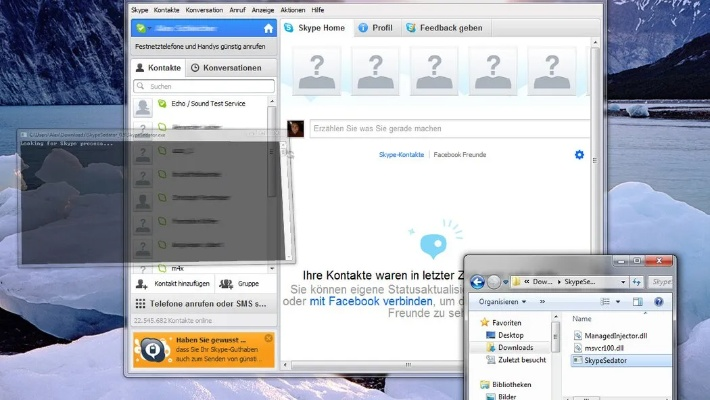Click the Explorer back arrow button

tap(477, 283)
